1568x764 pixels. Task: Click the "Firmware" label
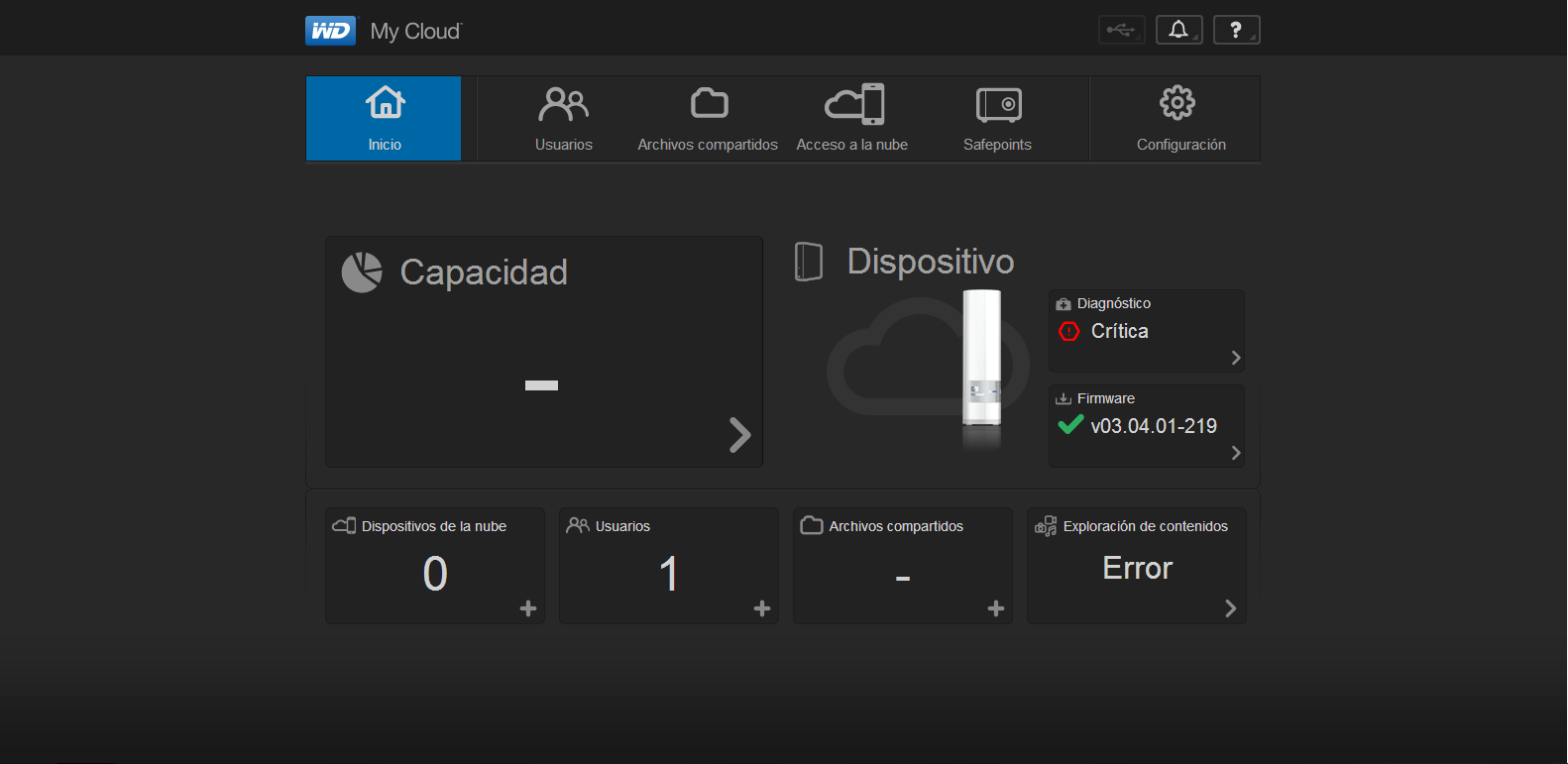pos(1106,398)
